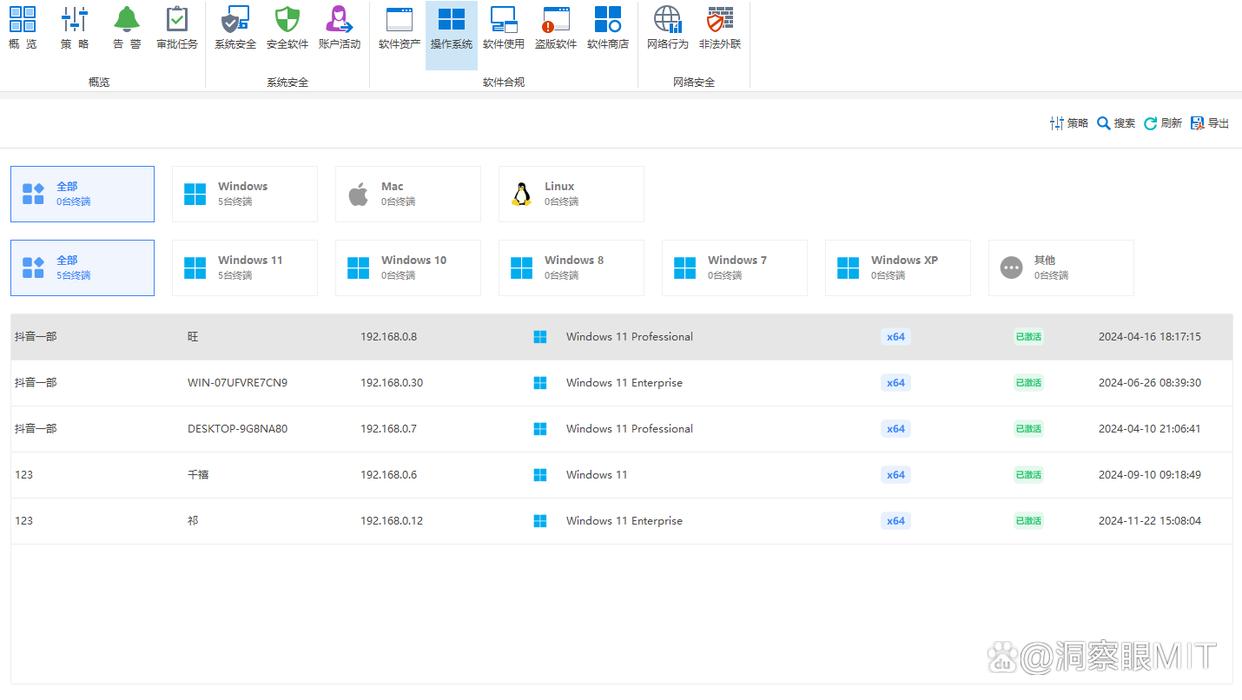Click the timestamp 2024-11-22 15:08:04
Viewport: 1242px width, 700px height.
[x=1150, y=521]
